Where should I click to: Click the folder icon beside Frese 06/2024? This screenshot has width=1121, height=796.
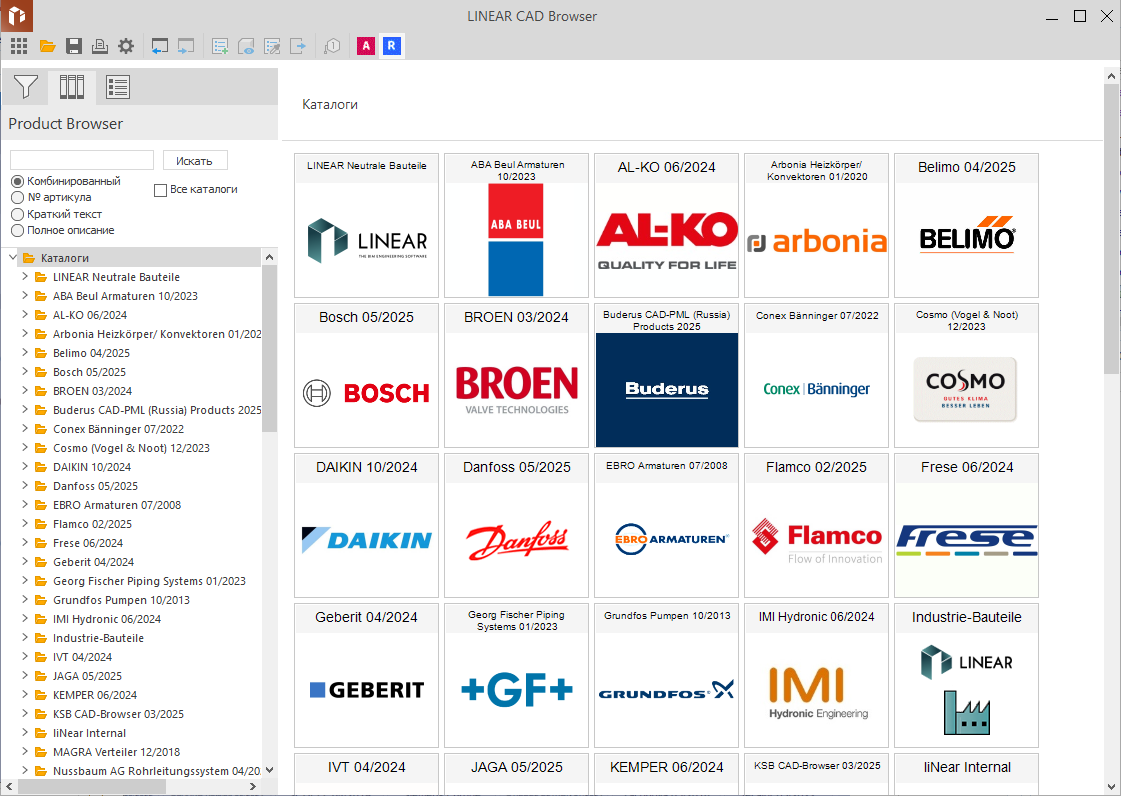pyautogui.click(x=41, y=543)
